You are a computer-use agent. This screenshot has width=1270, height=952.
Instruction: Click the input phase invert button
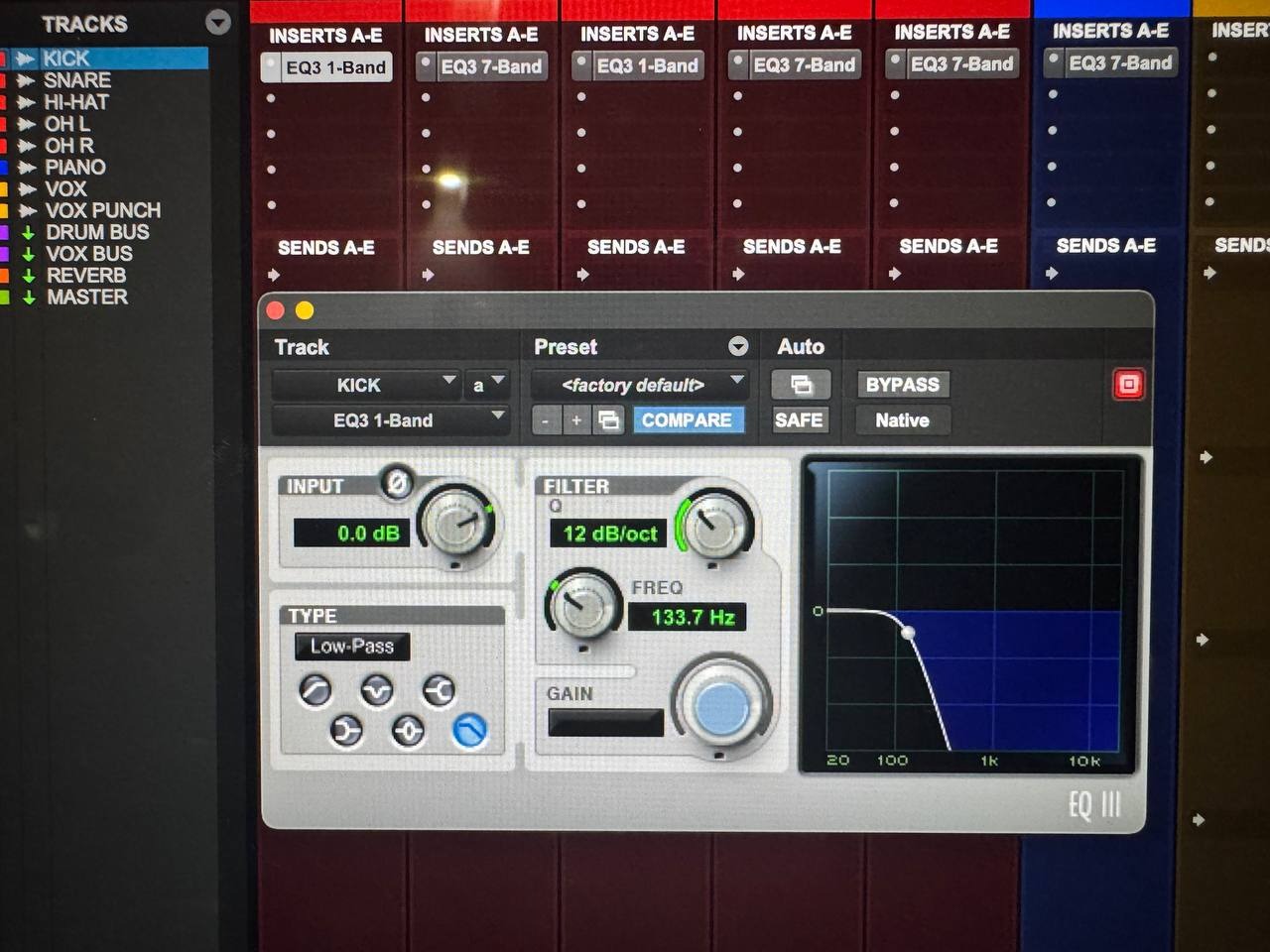pos(397,483)
